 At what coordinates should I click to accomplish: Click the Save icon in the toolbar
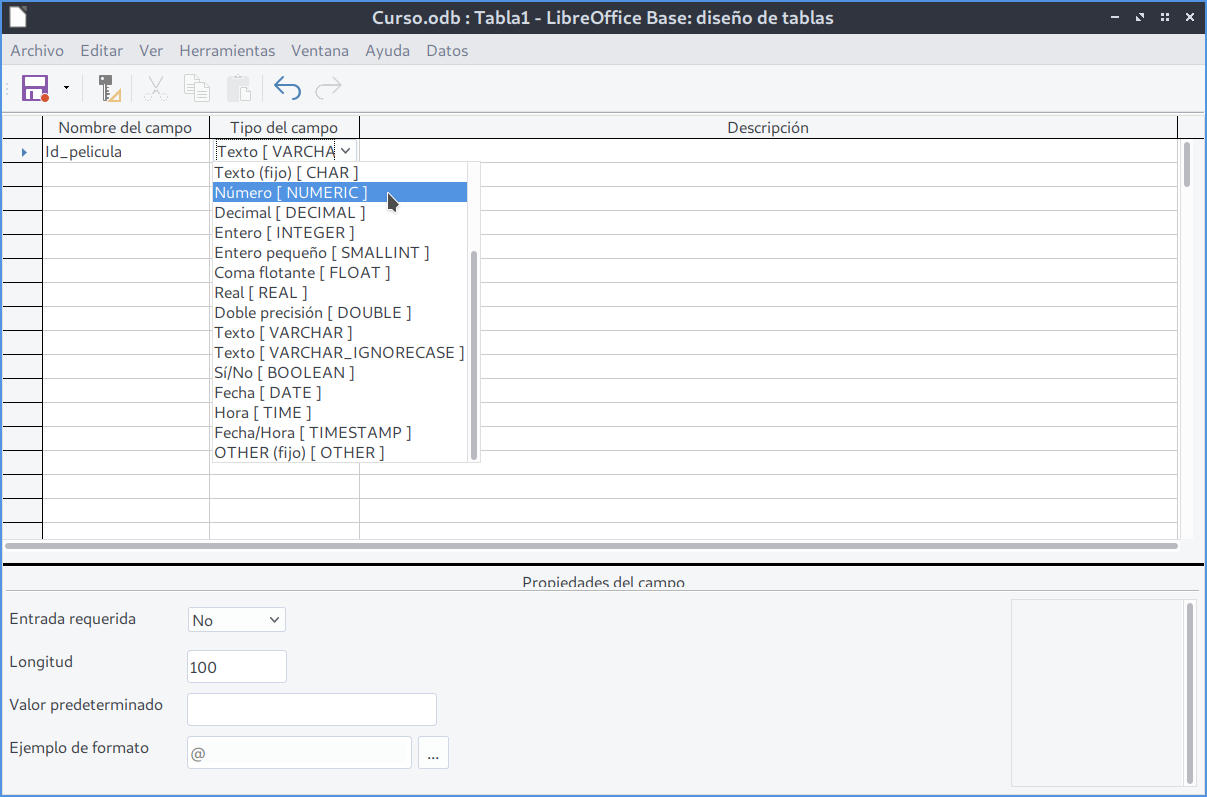tap(36, 88)
